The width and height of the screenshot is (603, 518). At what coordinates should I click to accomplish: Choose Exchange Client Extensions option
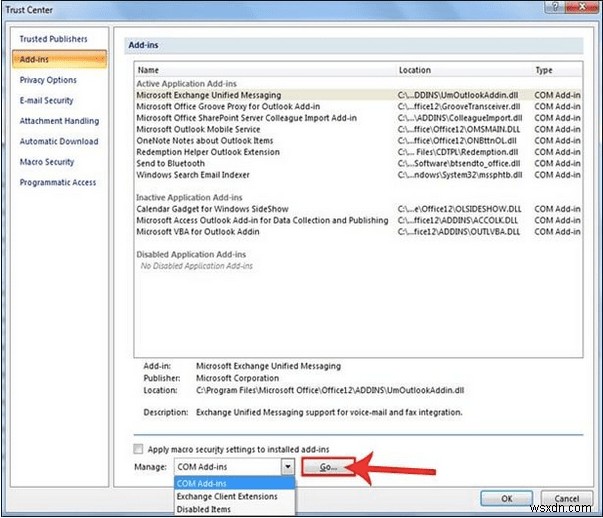235,496
